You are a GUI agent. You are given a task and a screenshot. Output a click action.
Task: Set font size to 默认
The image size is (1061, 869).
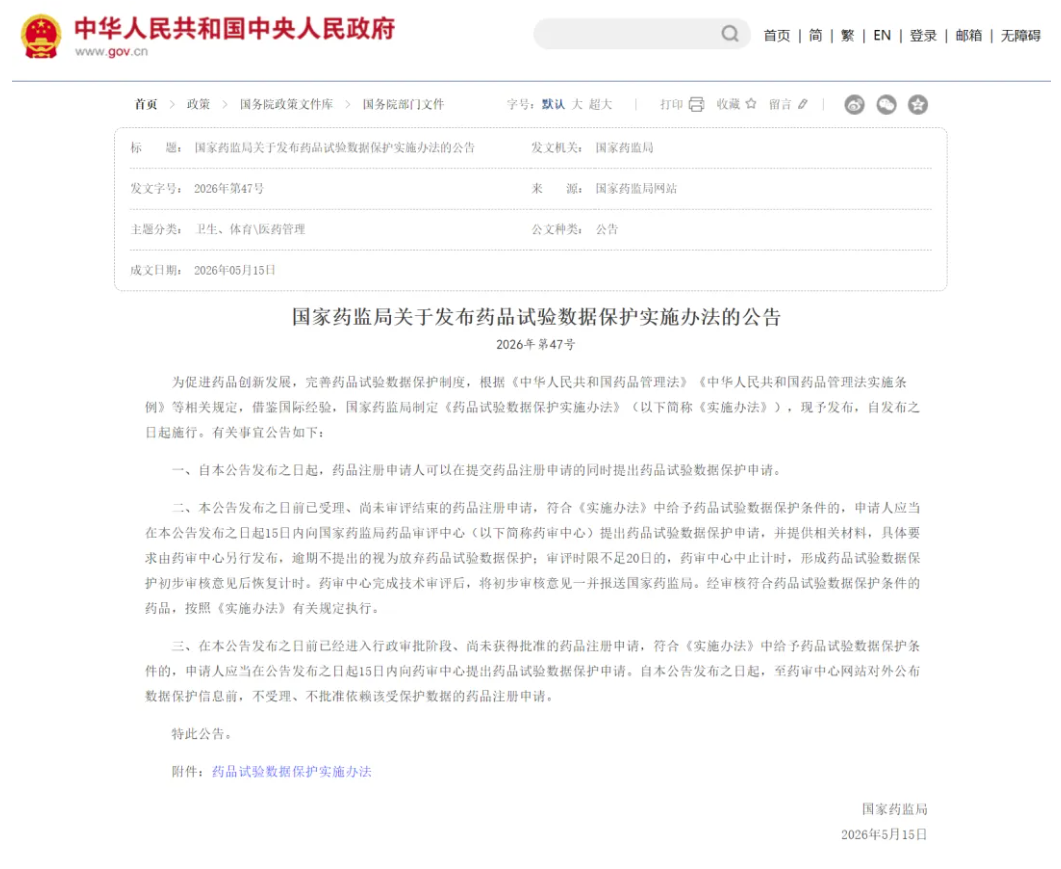[x=553, y=104]
